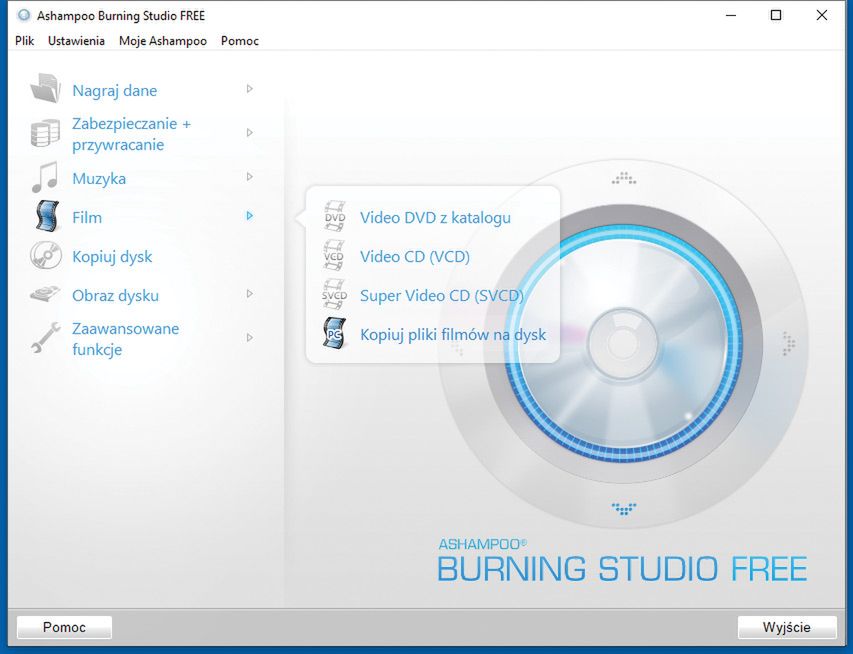Open the Plik menu
Image resolution: width=853 pixels, height=654 pixels.
(25, 41)
